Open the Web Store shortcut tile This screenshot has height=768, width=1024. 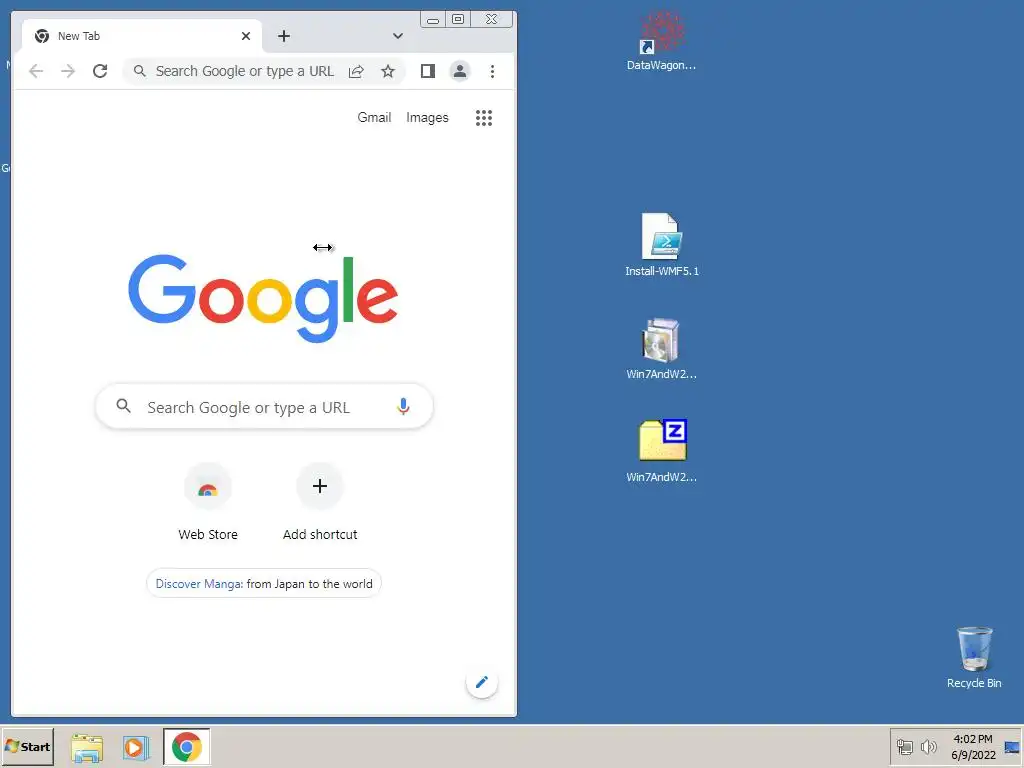click(x=208, y=502)
